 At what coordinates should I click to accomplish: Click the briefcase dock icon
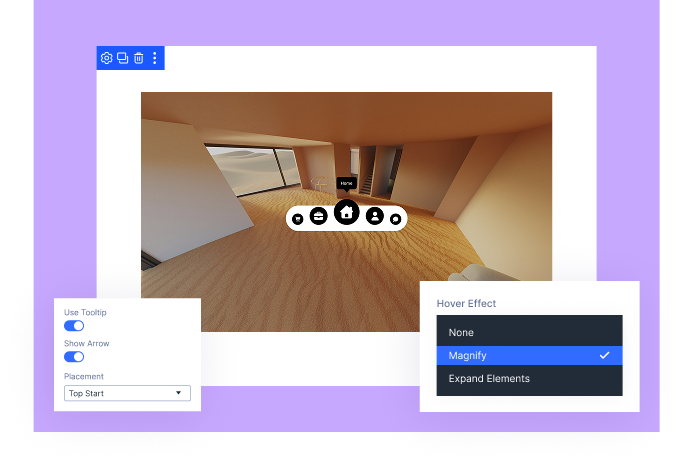pyautogui.click(x=318, y=216)
